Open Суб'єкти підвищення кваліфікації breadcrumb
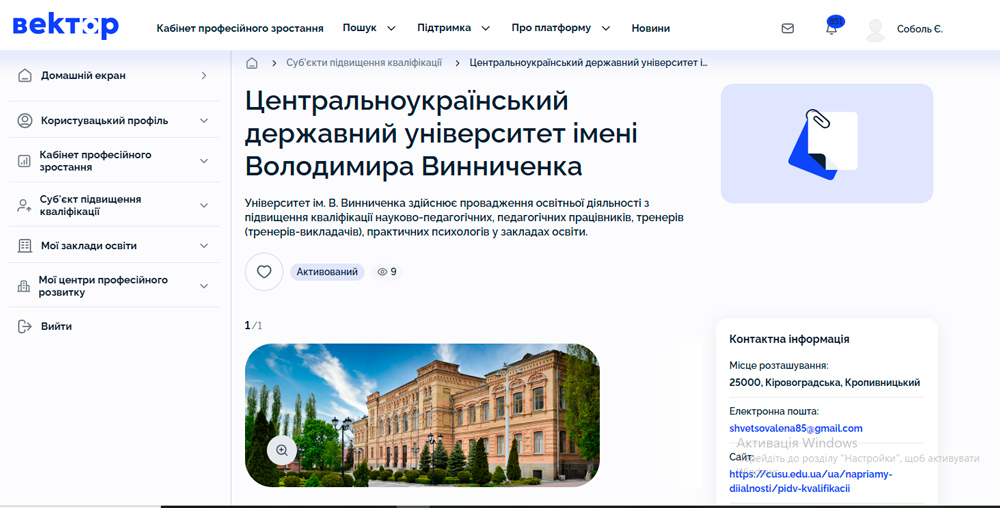Screen dimensions: 1000x508 point(364,63)
